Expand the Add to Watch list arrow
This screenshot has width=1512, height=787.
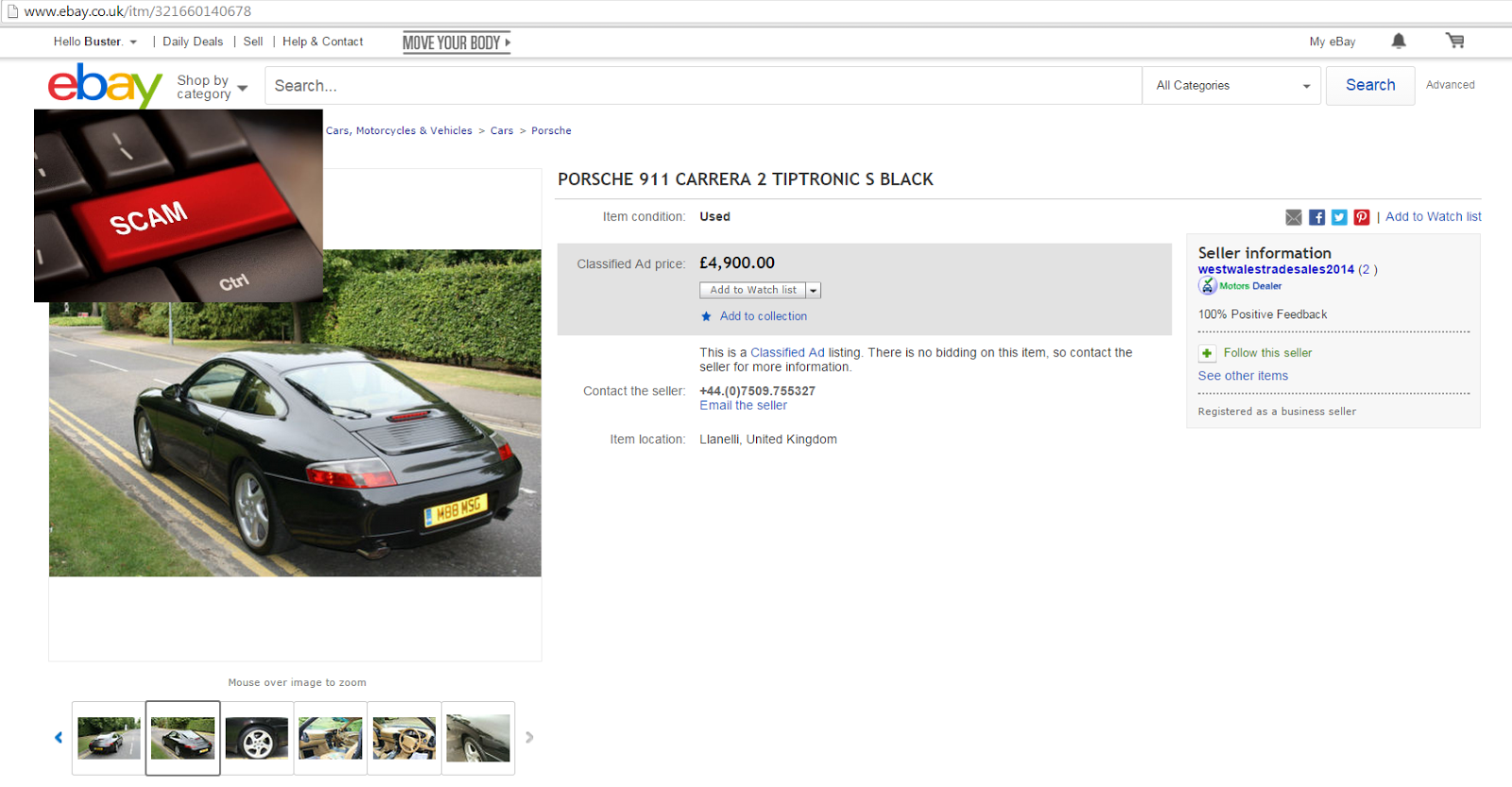814,290
